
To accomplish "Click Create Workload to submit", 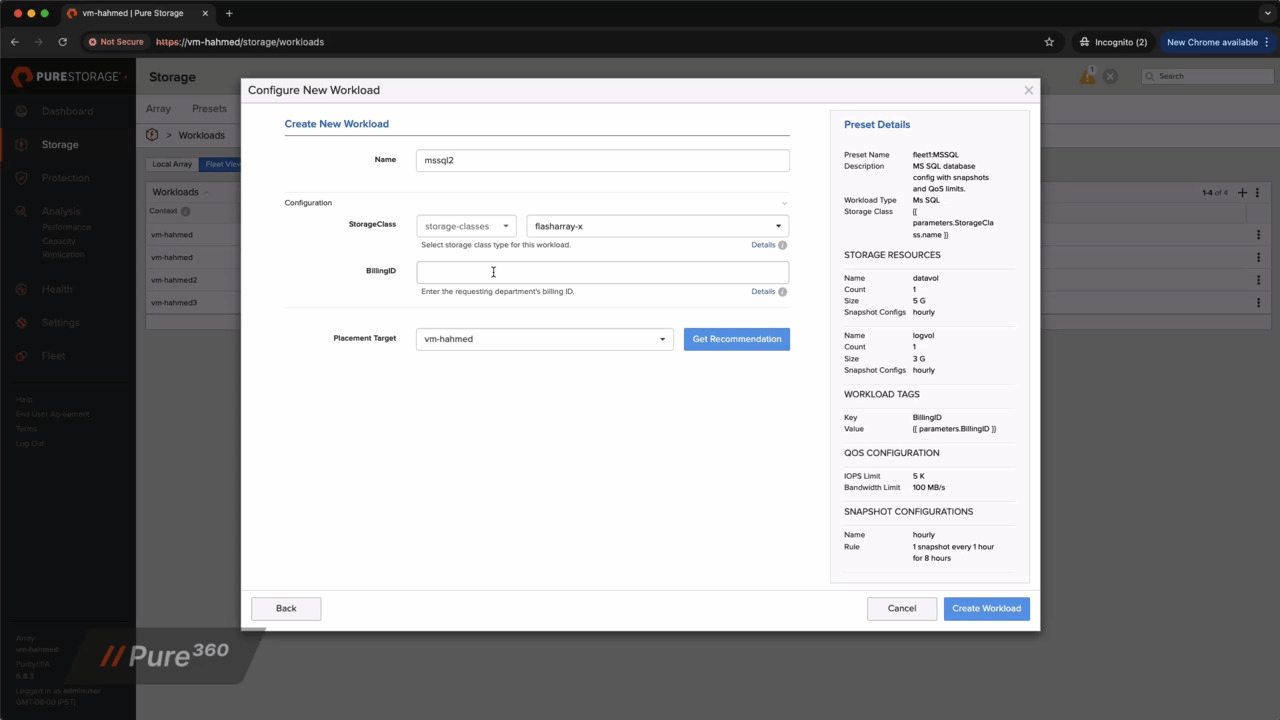I will [x=986, y=608].
